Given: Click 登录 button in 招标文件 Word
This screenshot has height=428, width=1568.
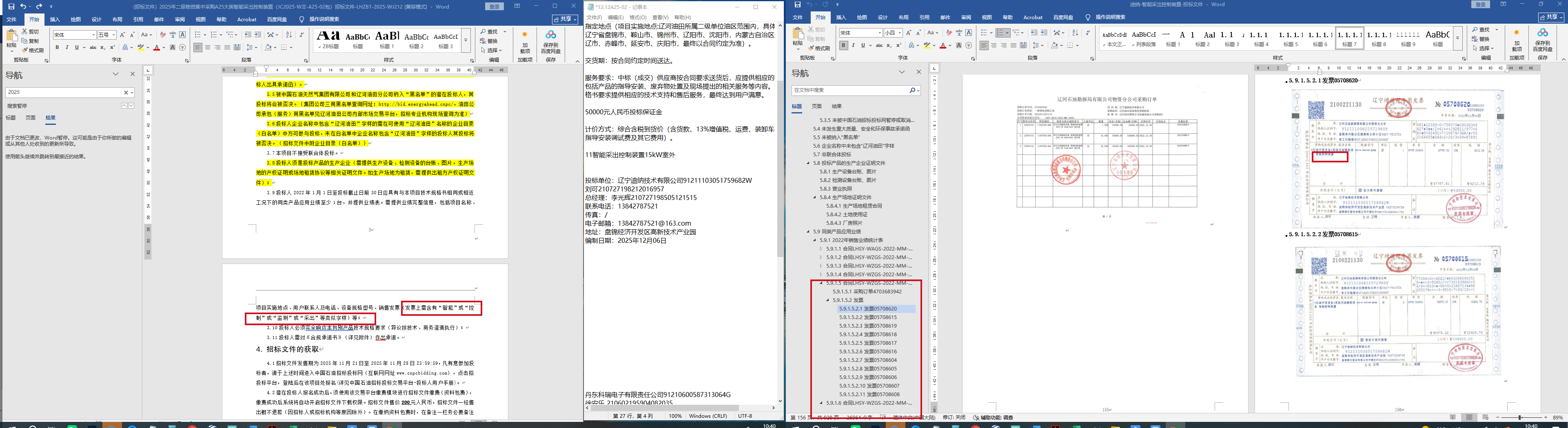Looking at the screenshot, I should (x=494, y=7).
